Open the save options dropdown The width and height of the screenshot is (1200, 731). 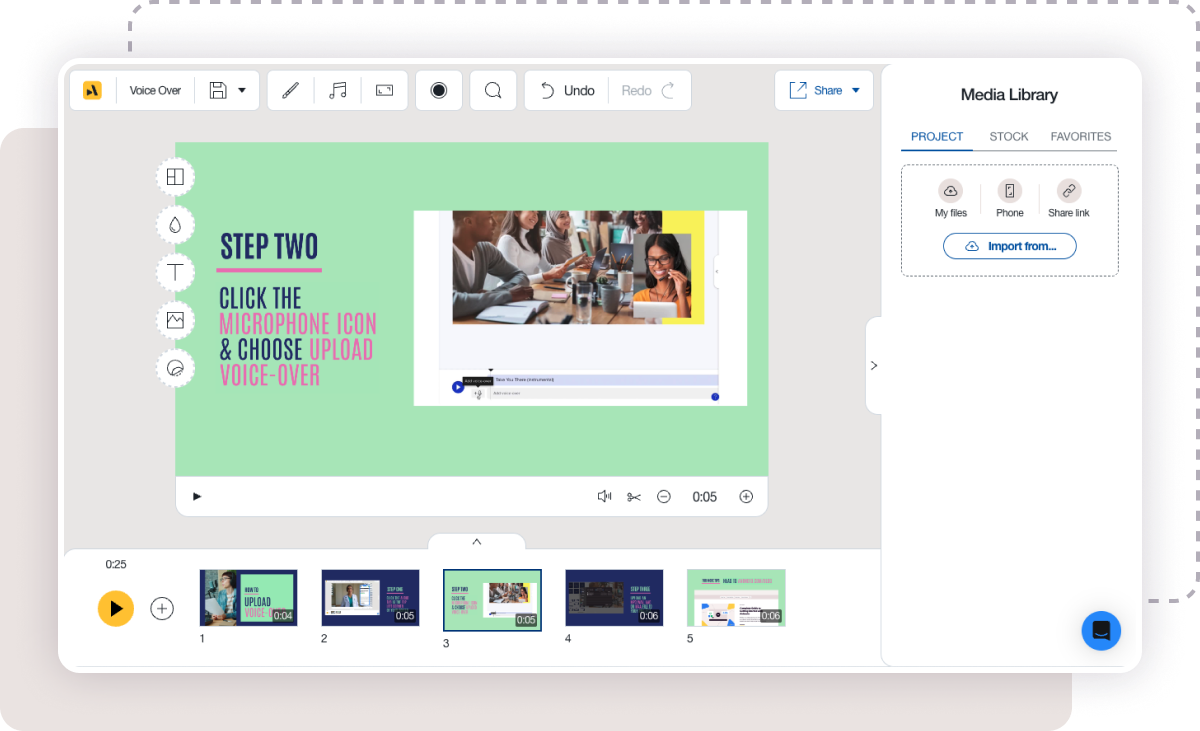tap(240, 90)
